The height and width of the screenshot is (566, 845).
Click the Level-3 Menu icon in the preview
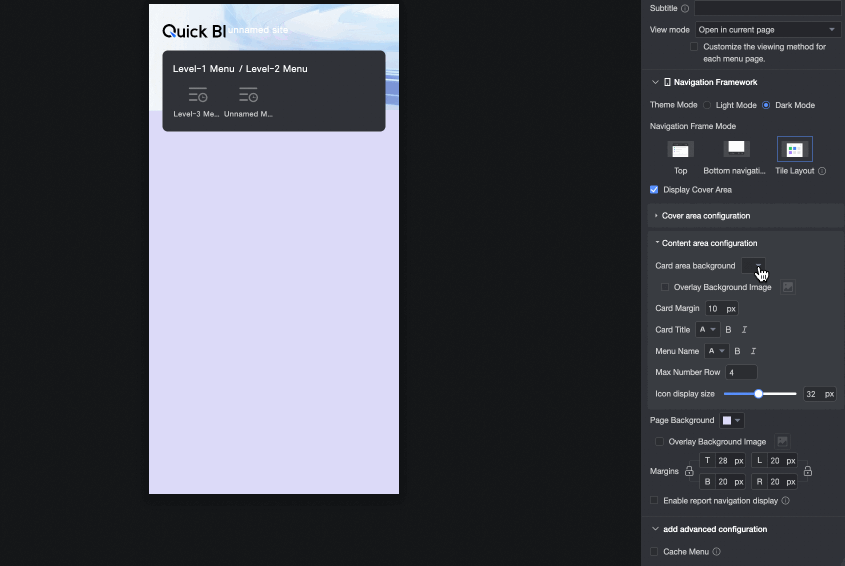(x=198, y=95)
